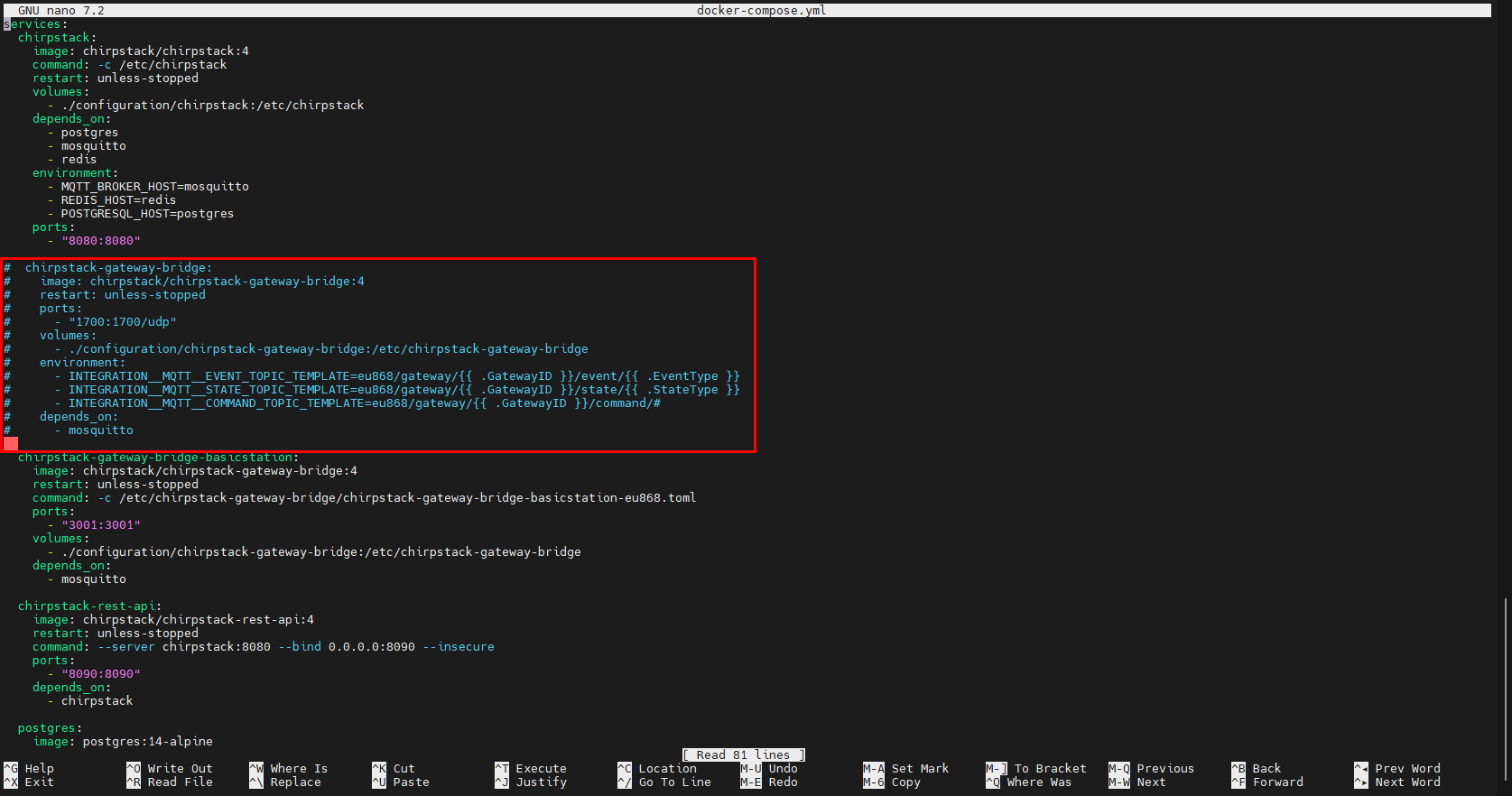Click the Read File shortcut

click(179, 782)
